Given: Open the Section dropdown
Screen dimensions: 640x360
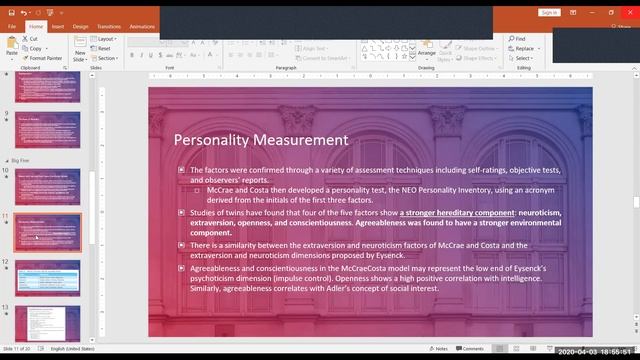Looking at the screenshot, I should [x=105, y=58].
